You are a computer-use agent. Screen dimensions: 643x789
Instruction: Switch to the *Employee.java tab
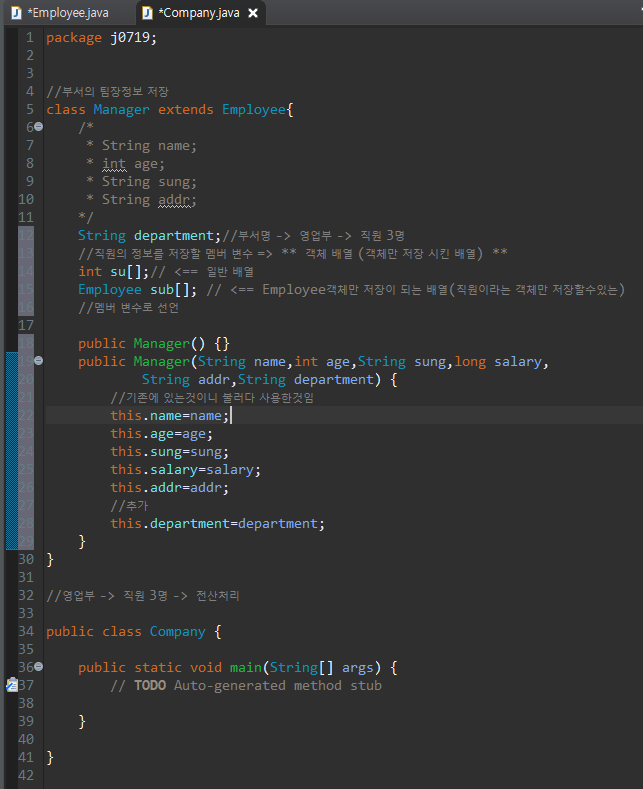[60, 13]
